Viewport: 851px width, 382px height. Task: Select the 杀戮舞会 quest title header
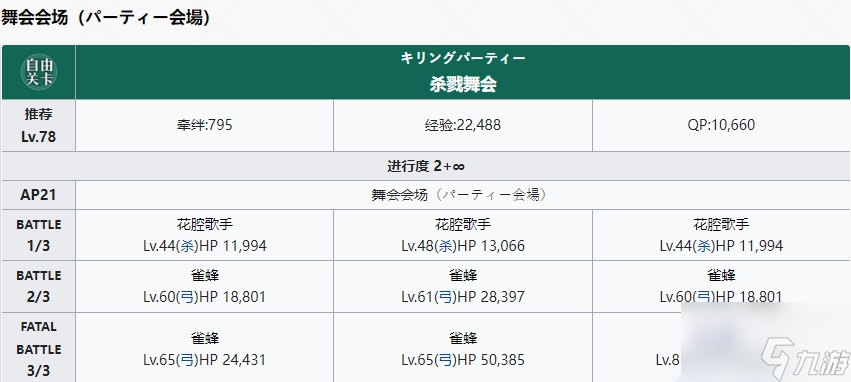[x=463, y=85]
